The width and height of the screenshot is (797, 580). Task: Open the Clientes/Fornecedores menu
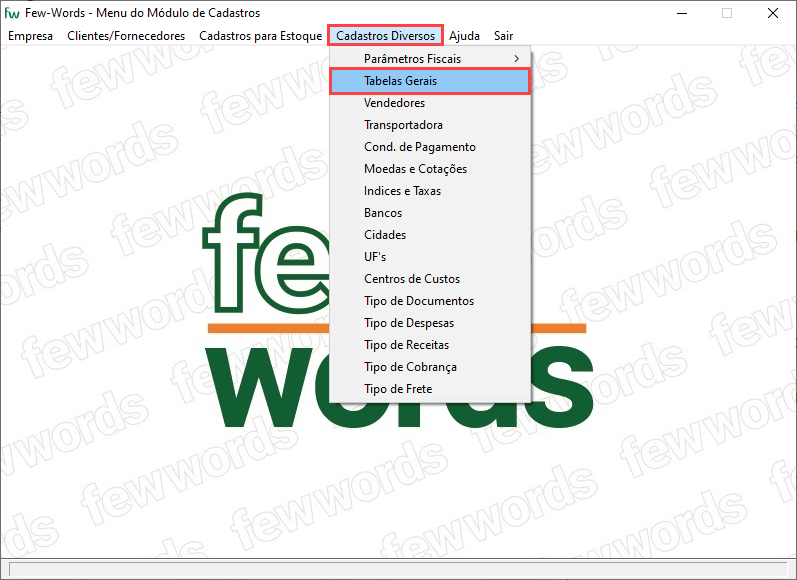[x=126, y=36]
